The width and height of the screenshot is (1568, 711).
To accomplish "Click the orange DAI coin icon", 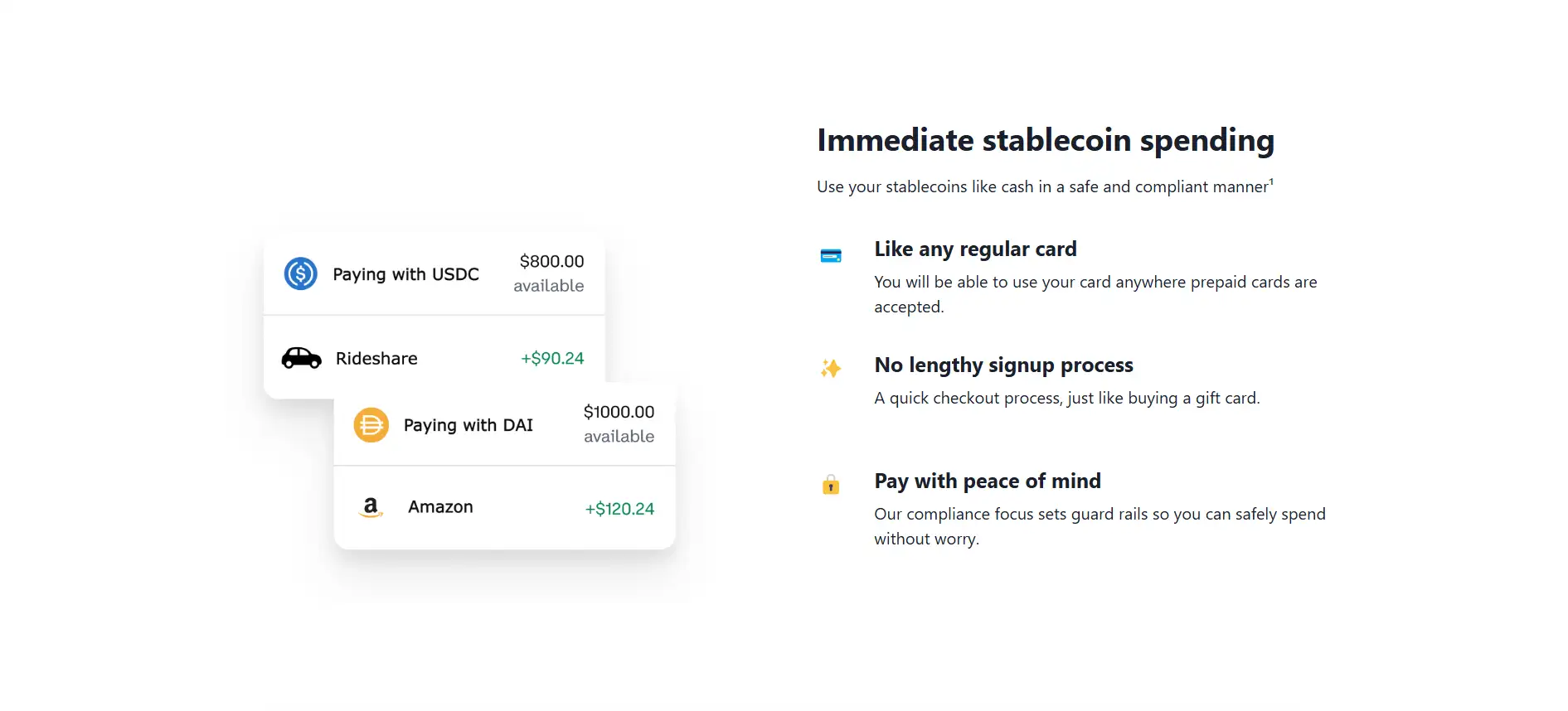I will click(371, 425).
